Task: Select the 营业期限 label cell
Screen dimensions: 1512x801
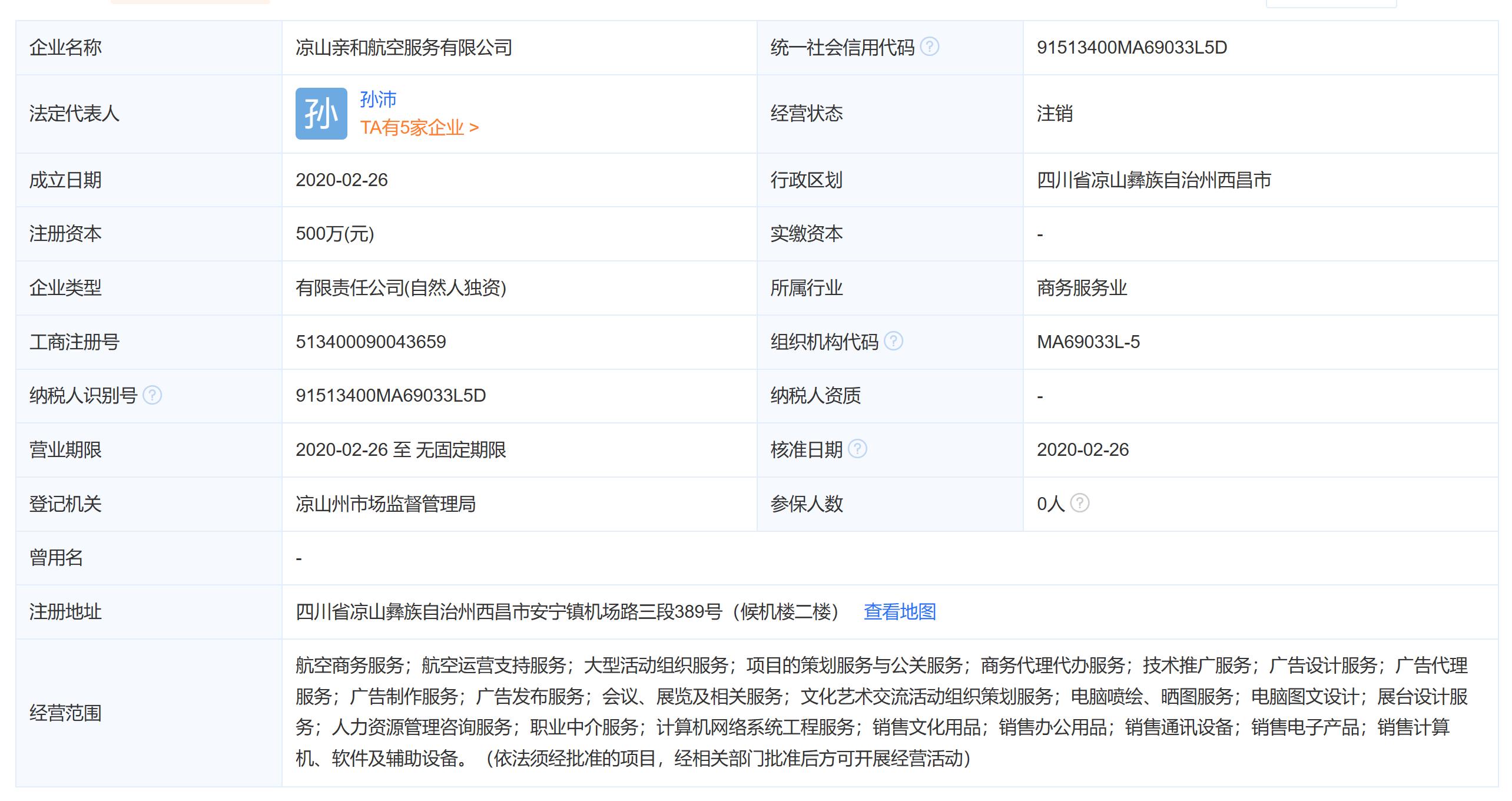Action: point(149,450)
